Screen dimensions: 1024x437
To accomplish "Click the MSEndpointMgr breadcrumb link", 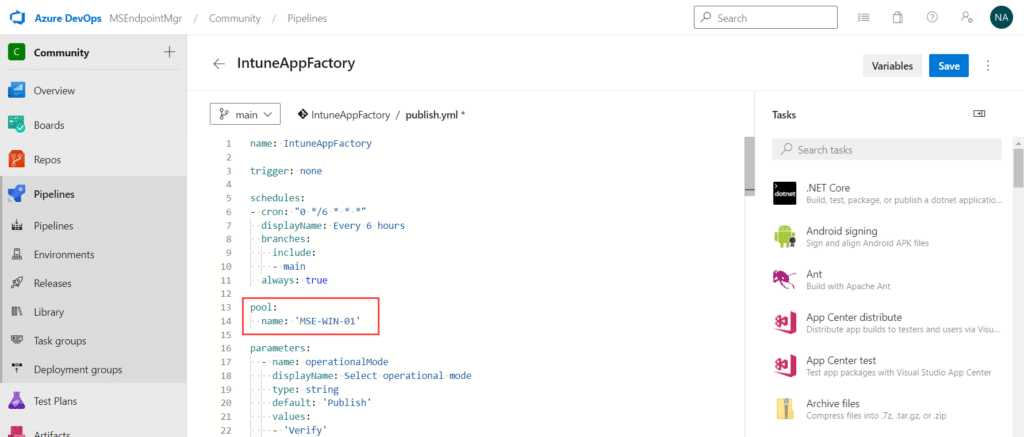I will click(x=146, y=18).
